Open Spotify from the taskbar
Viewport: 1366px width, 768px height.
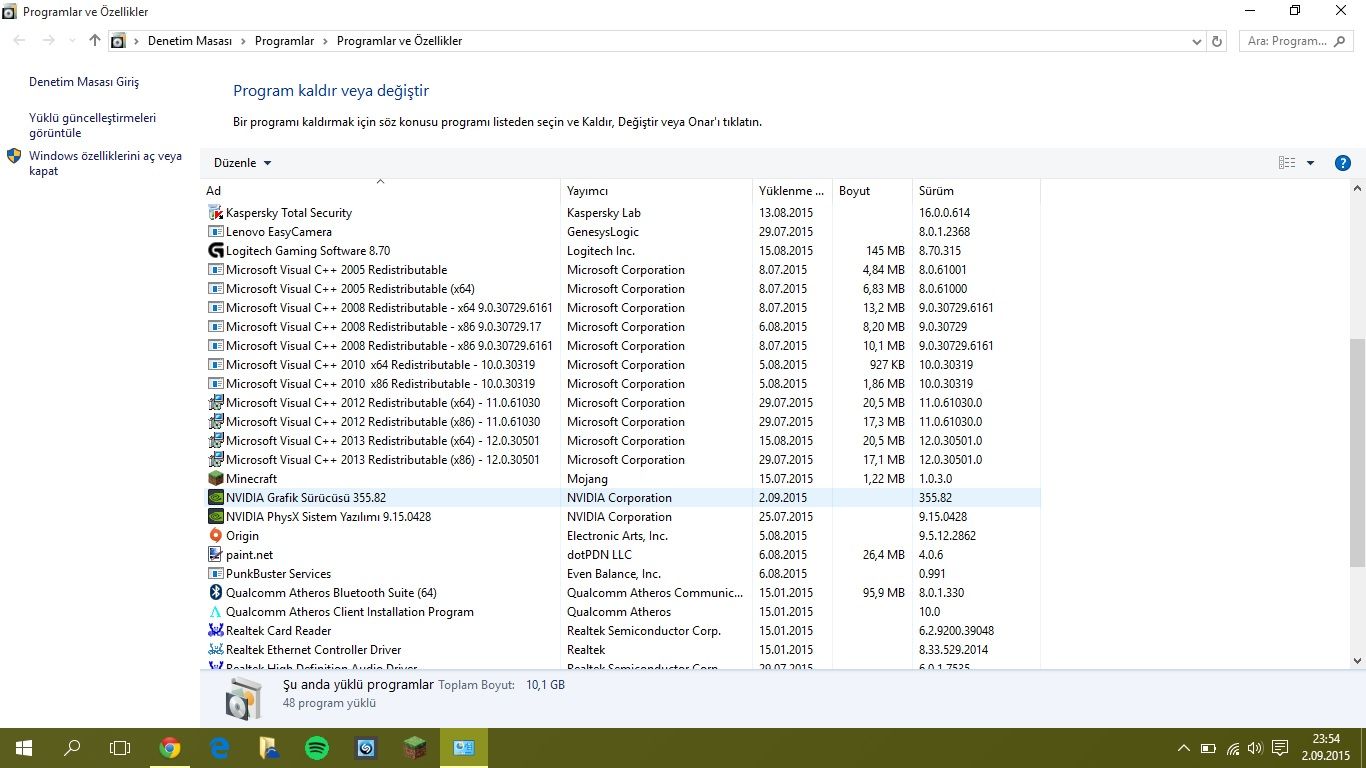coord(317,747)
